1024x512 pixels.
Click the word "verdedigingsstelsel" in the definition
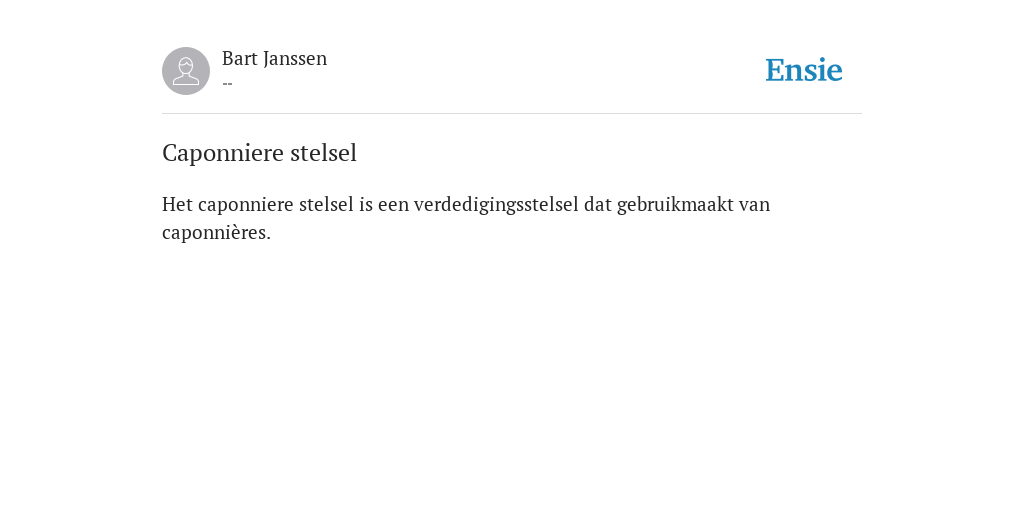click(496, 205)
